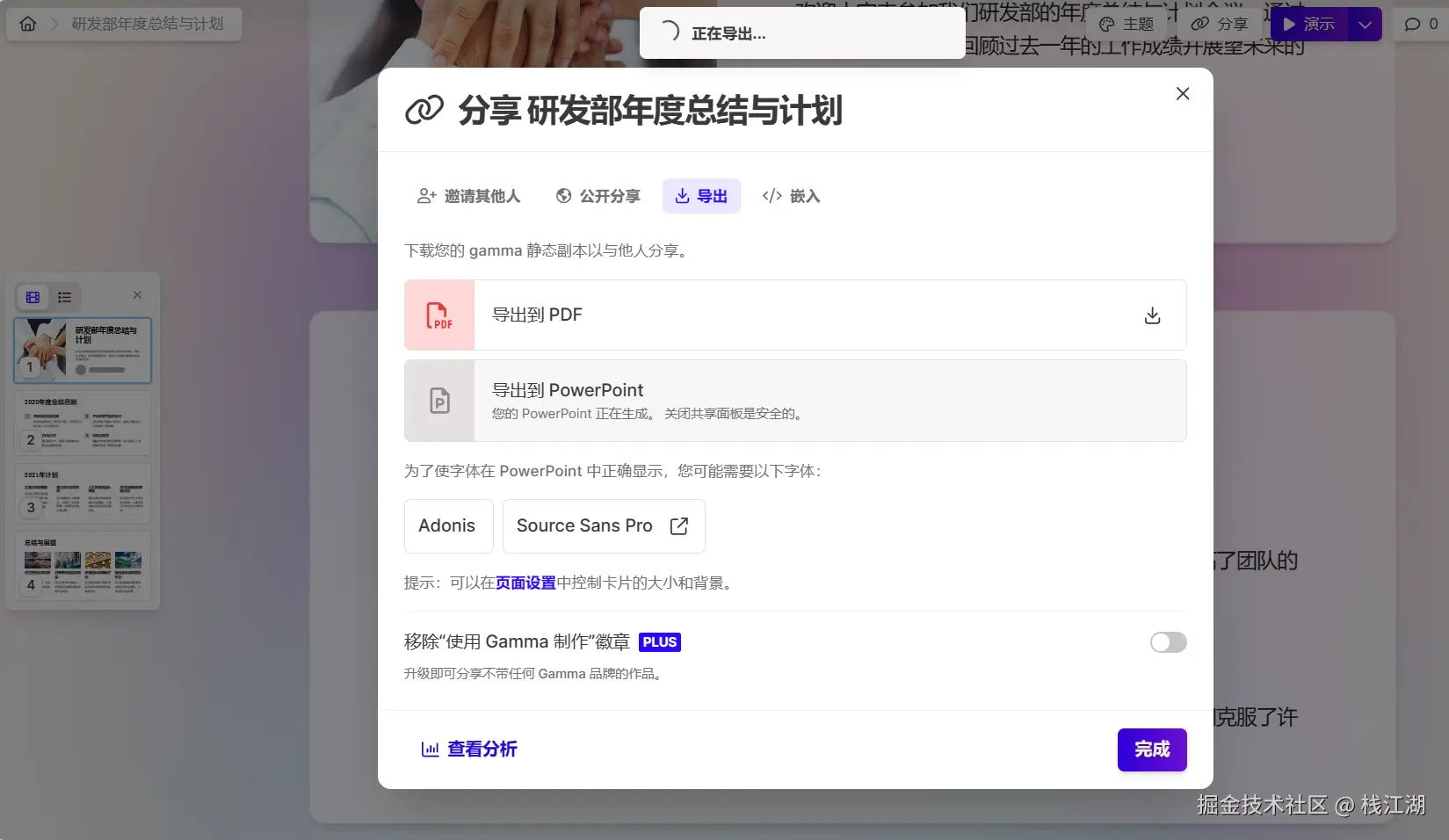Screen dimensions: 1449x840
Task: Open the 邀请其他人 tab
Action: coord(469,196)
